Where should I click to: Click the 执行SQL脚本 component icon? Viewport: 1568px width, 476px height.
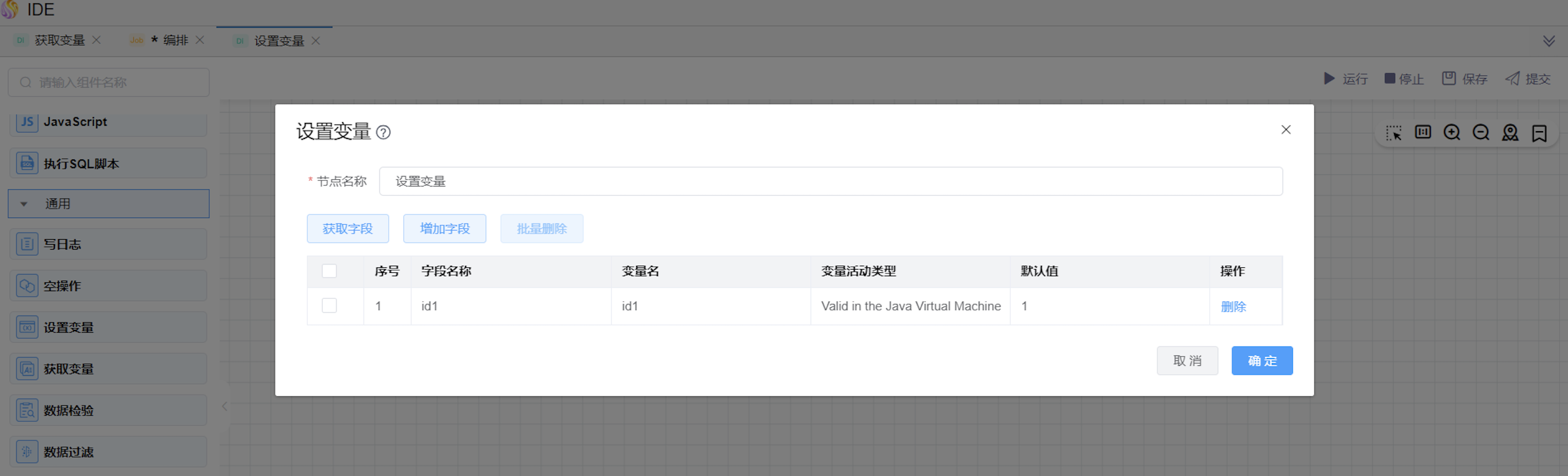coord(27,163)
